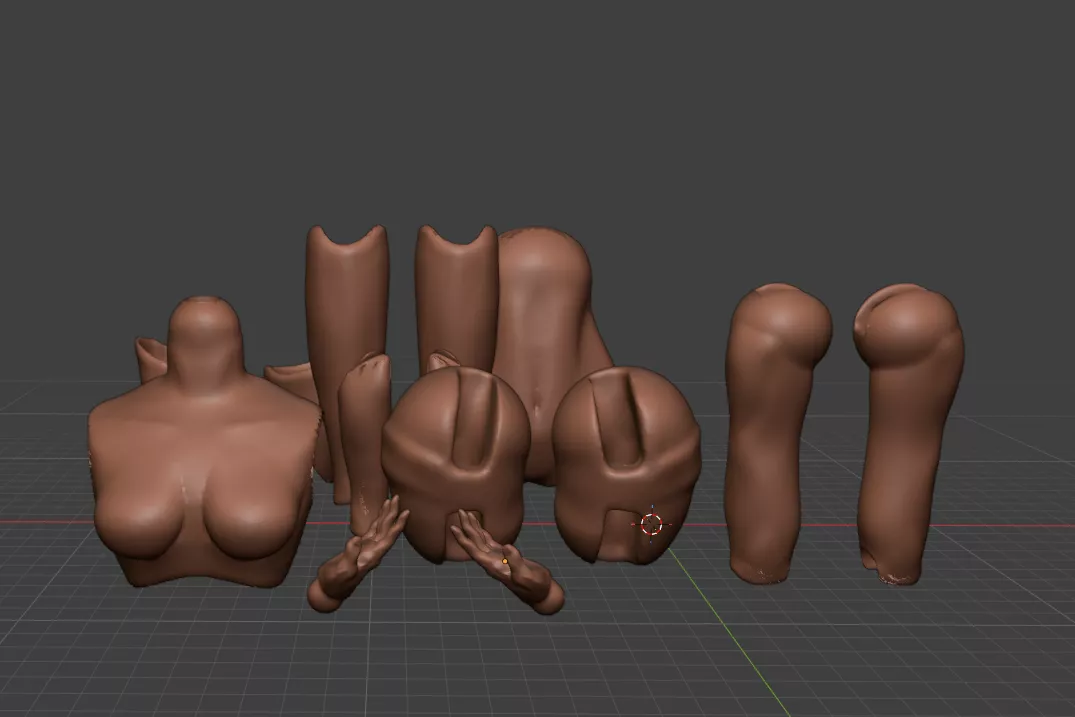
Task: Click the red-white 3D cursor
Action: click(651, 524)
